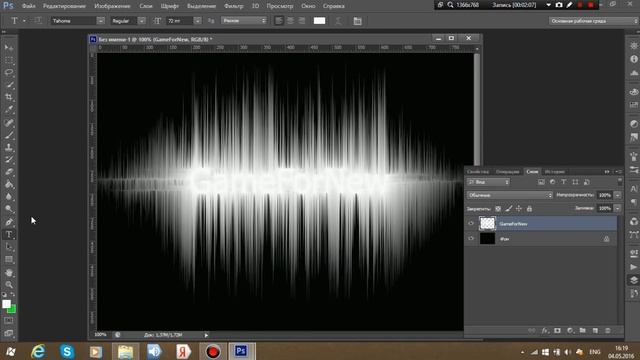Select the Pen tool
This screenshot has height=360, width=640.
(x=9, y=222)
